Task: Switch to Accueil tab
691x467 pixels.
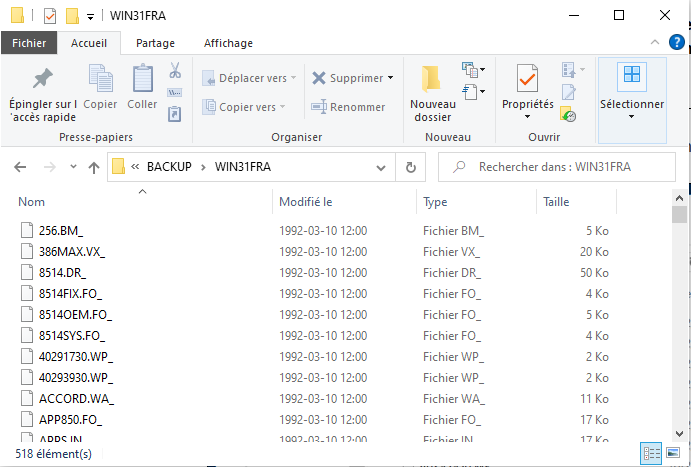Action: 89,43
